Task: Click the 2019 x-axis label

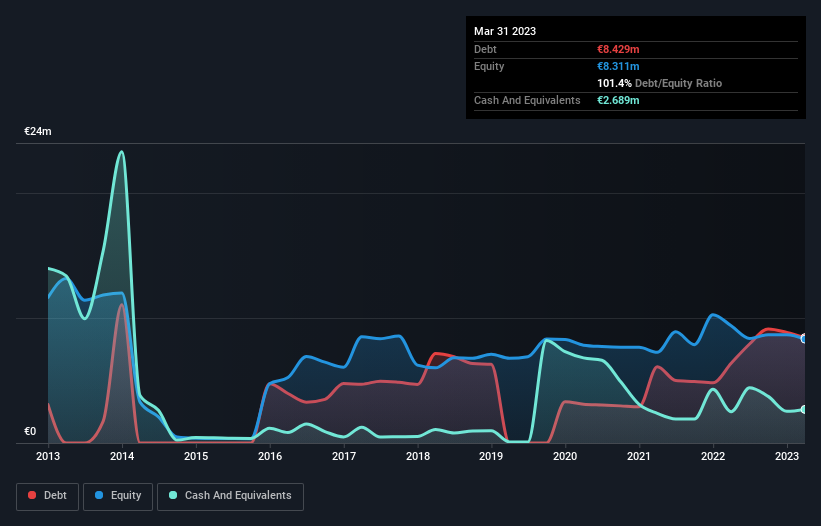Action: click(491, 456)
